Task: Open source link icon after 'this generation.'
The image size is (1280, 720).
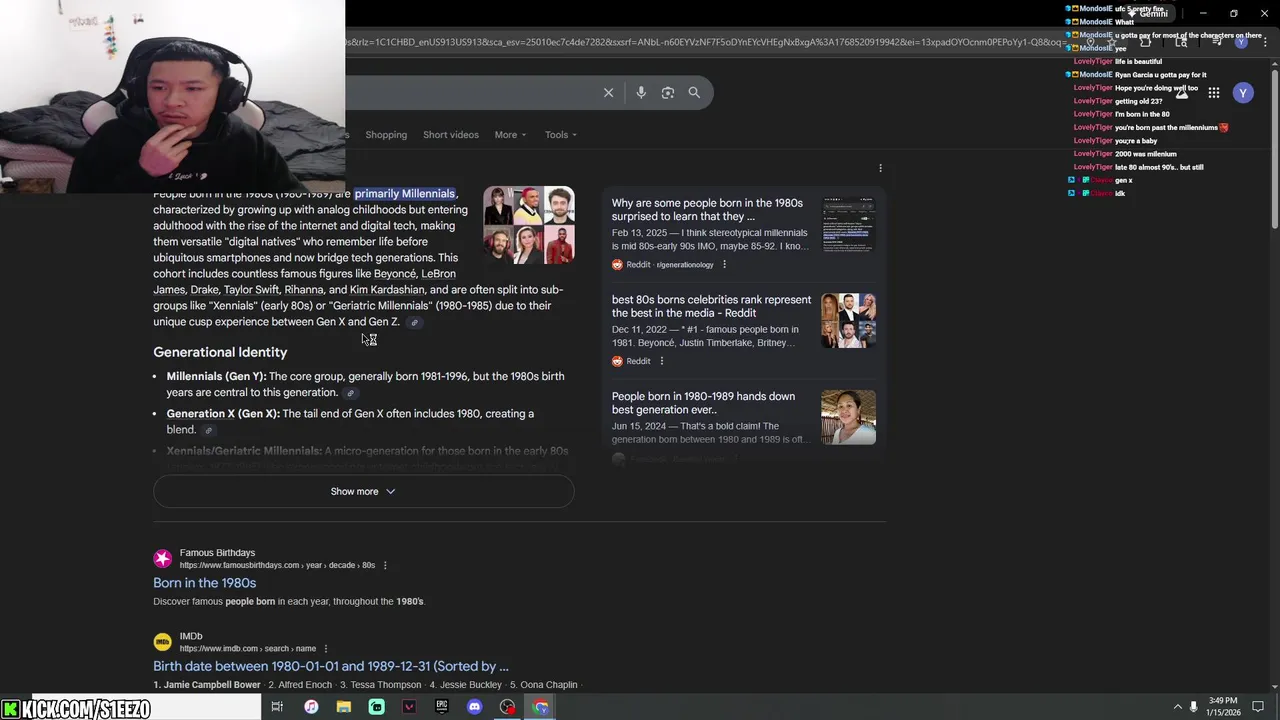Action: pos(350,393)
